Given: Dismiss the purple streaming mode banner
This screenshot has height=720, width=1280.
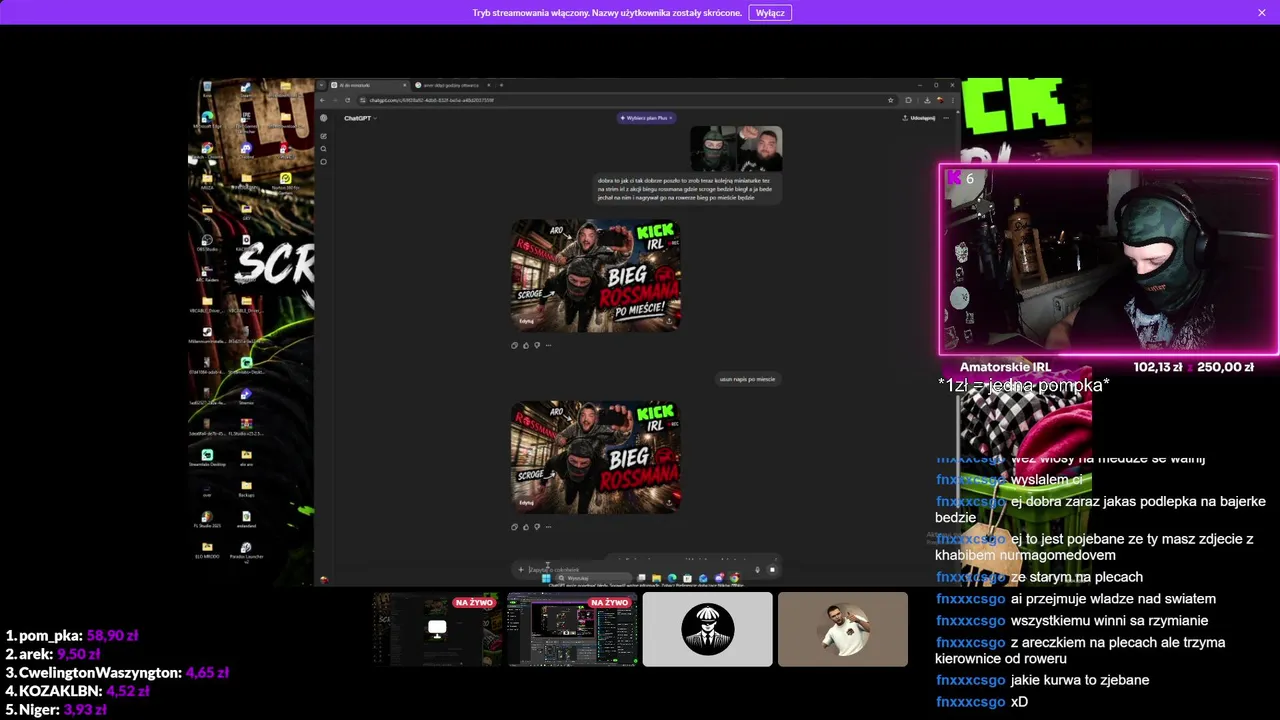Looking at the screenshot, I should tap(1262, 13).
